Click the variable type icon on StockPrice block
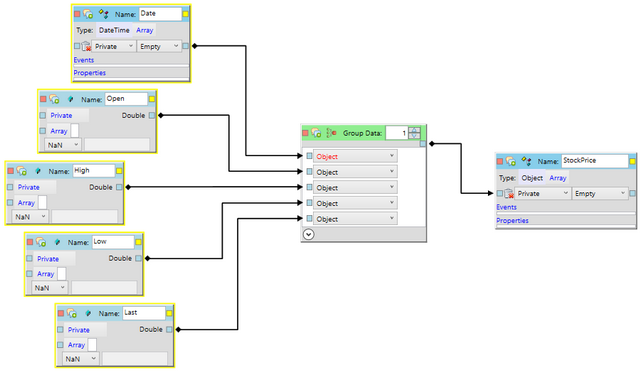Image resolution: width=640 pixels, height=373 pixels. pyautogui.click(x=527, y=161)
